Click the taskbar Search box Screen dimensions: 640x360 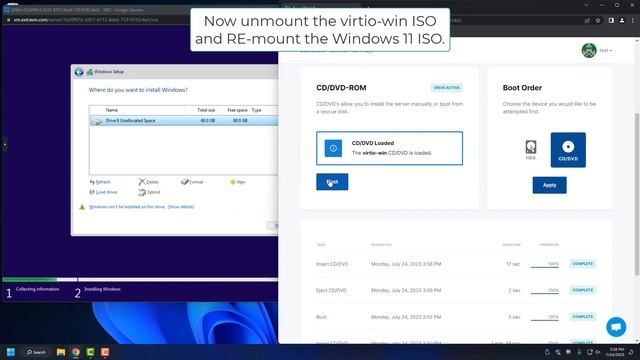pyautogui.click(x=36, y=352)
